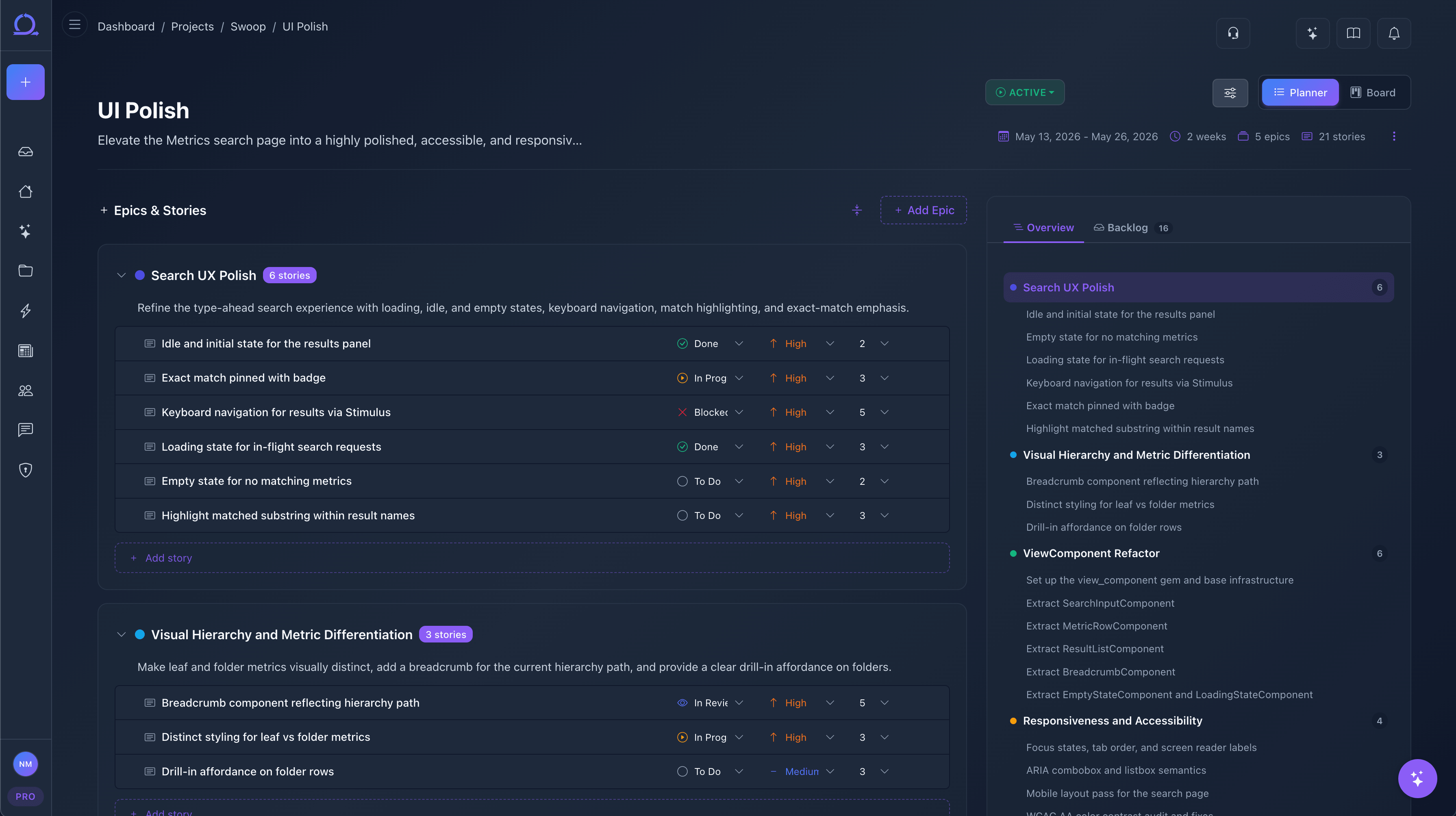Open the lightning bolt sidebar icon
Screen dimensions: 1456x816
click(x=26, y=311)
